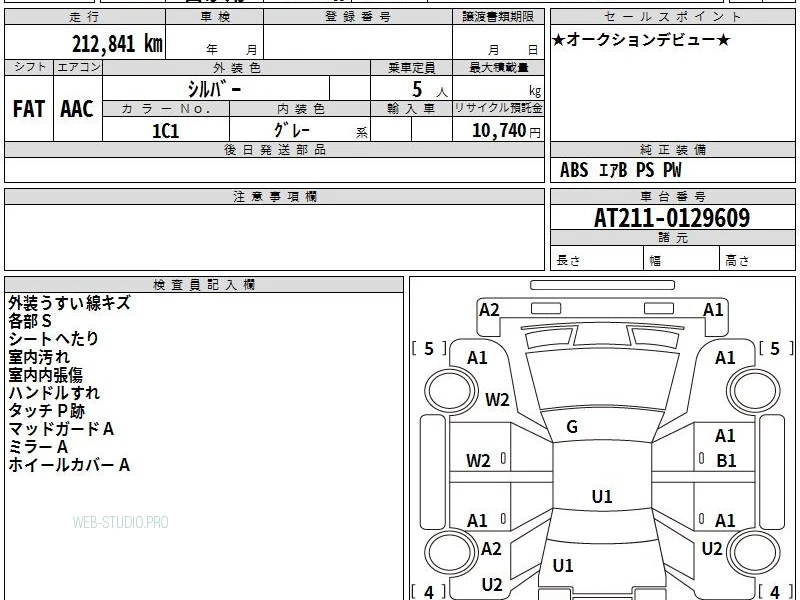The width and height of the screenshot is (800, 600).
Task: Click the 最大積載量 header
Action: point(498,68)
